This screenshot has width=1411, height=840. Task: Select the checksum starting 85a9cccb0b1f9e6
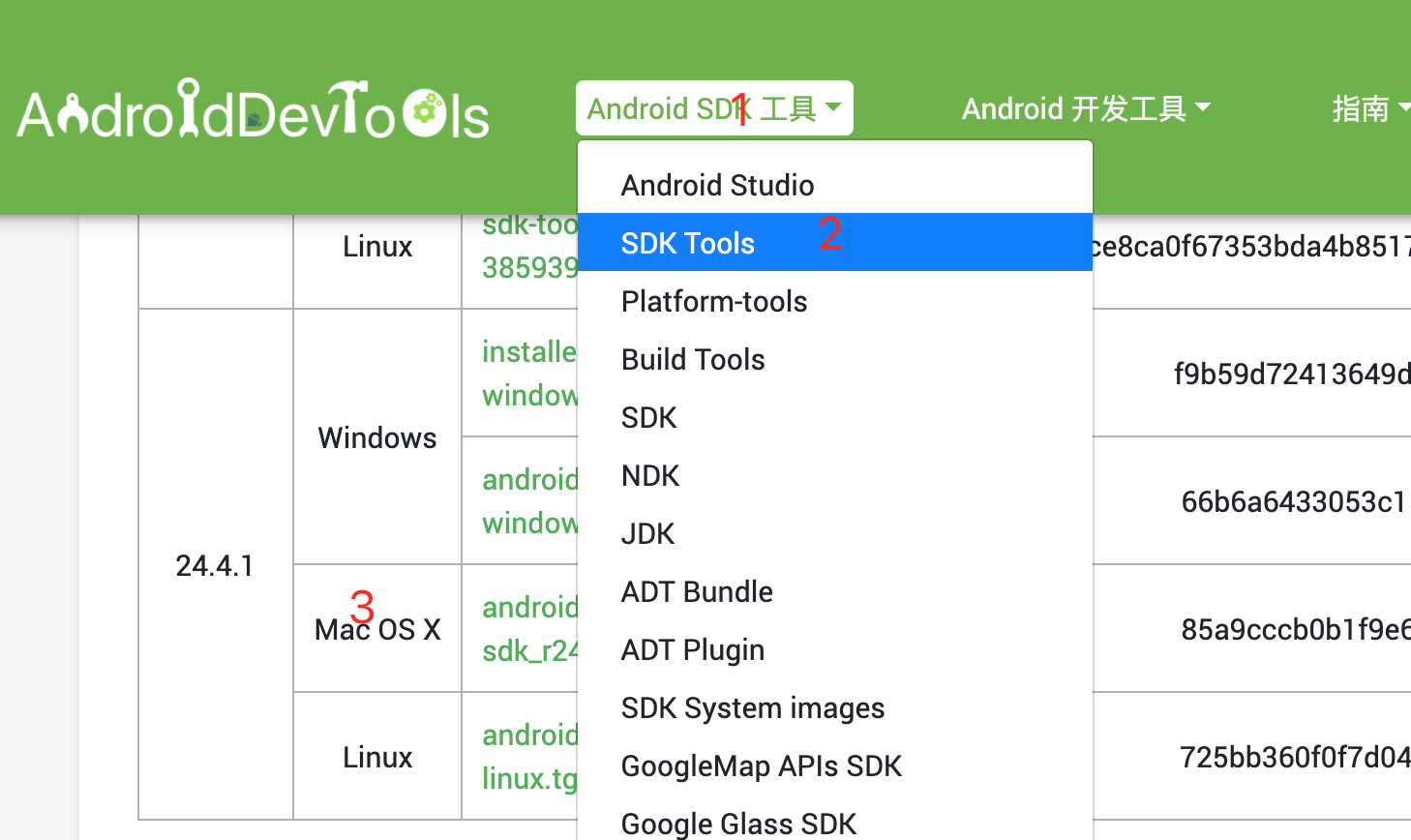click(x=1296, y=629)
